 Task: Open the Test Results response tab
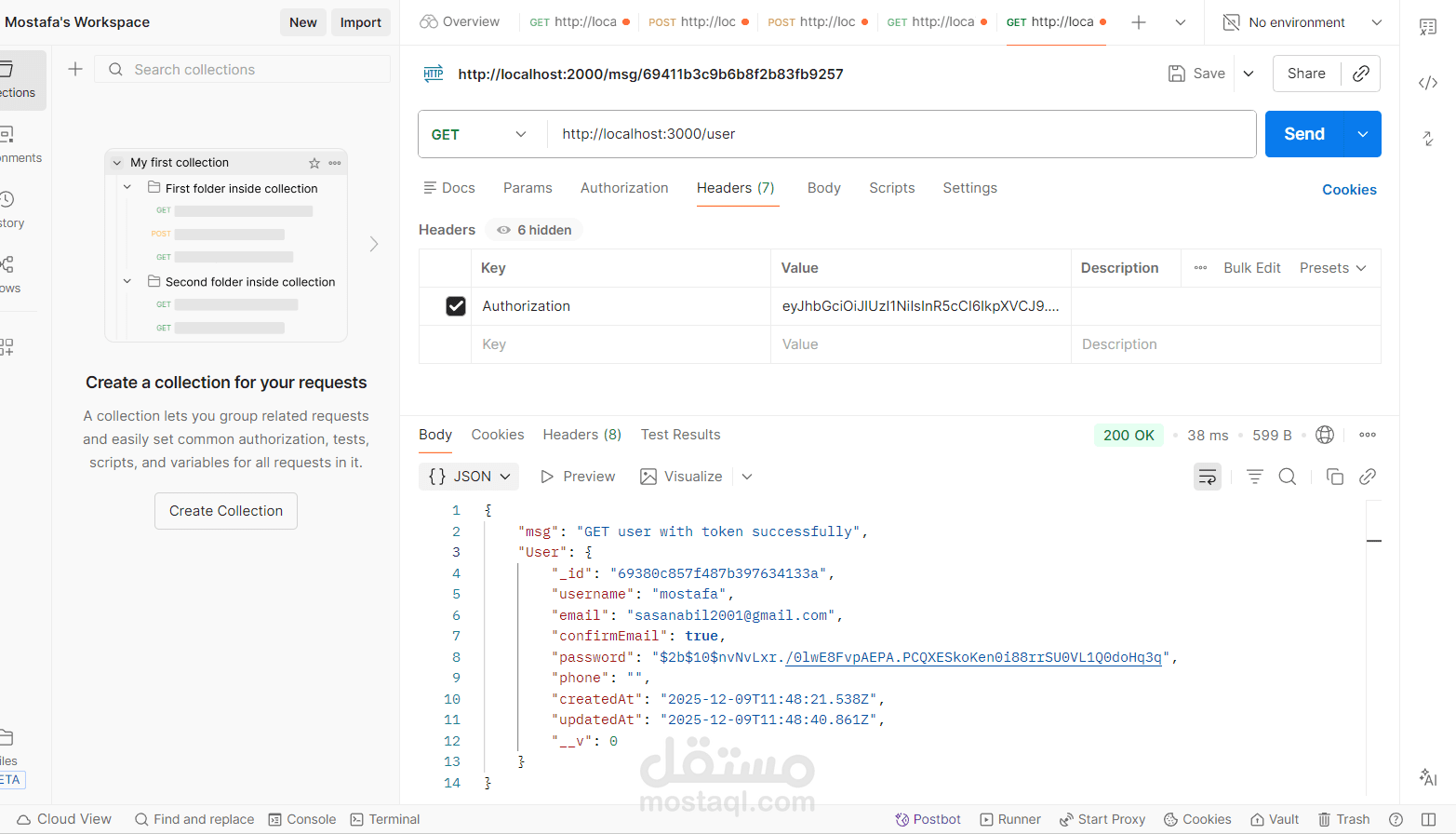pyautogui.click(x=680, y=435)
